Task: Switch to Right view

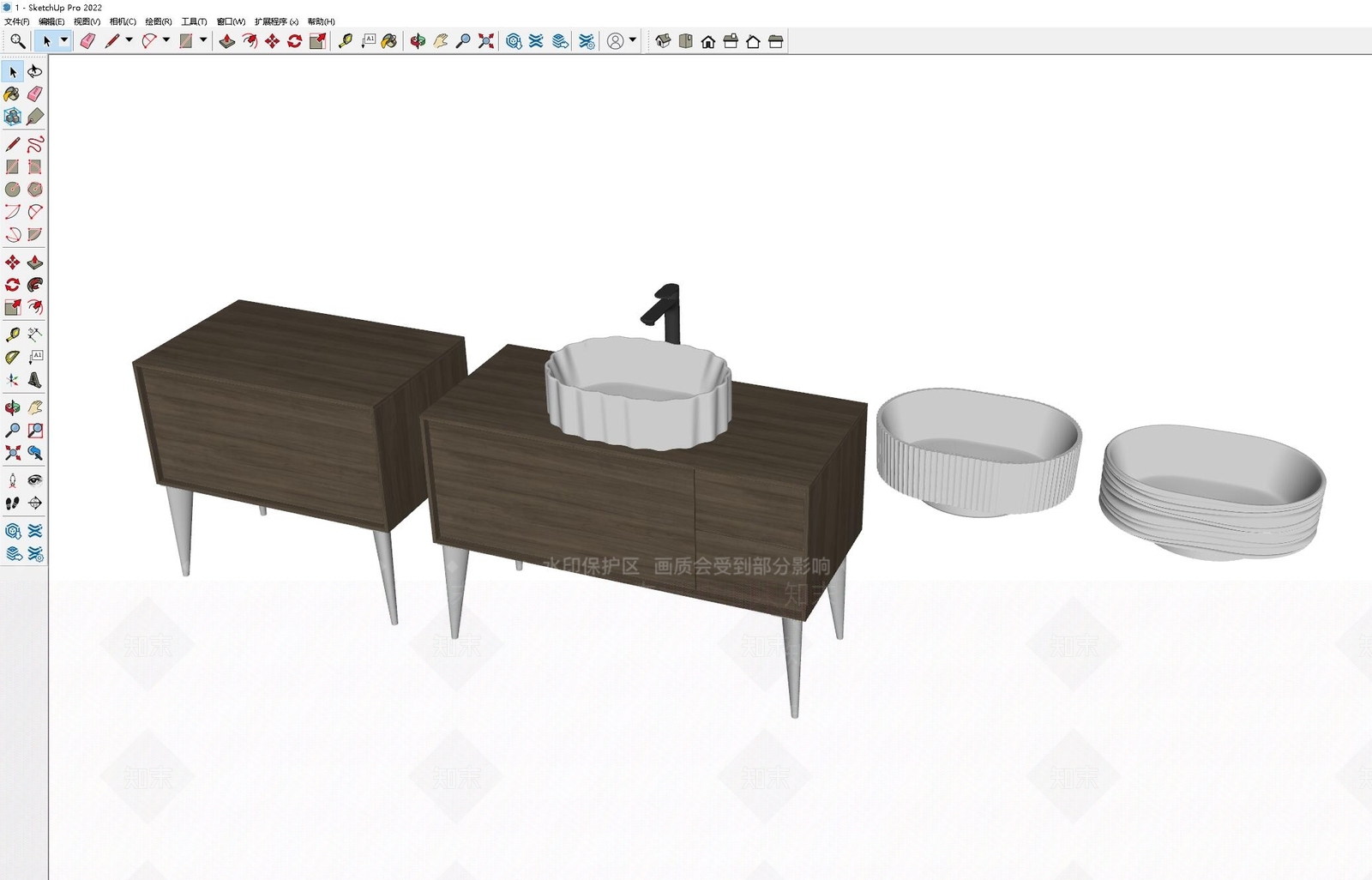Action: [731, 41]
